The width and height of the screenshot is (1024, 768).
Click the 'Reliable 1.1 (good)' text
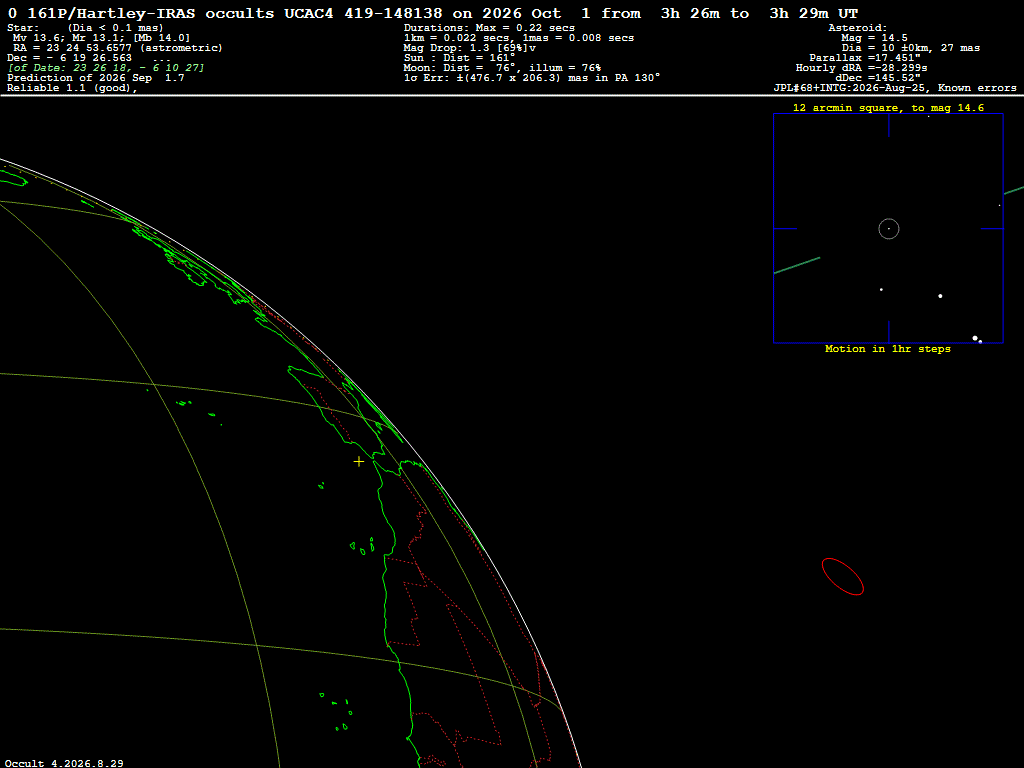point(72,88)
